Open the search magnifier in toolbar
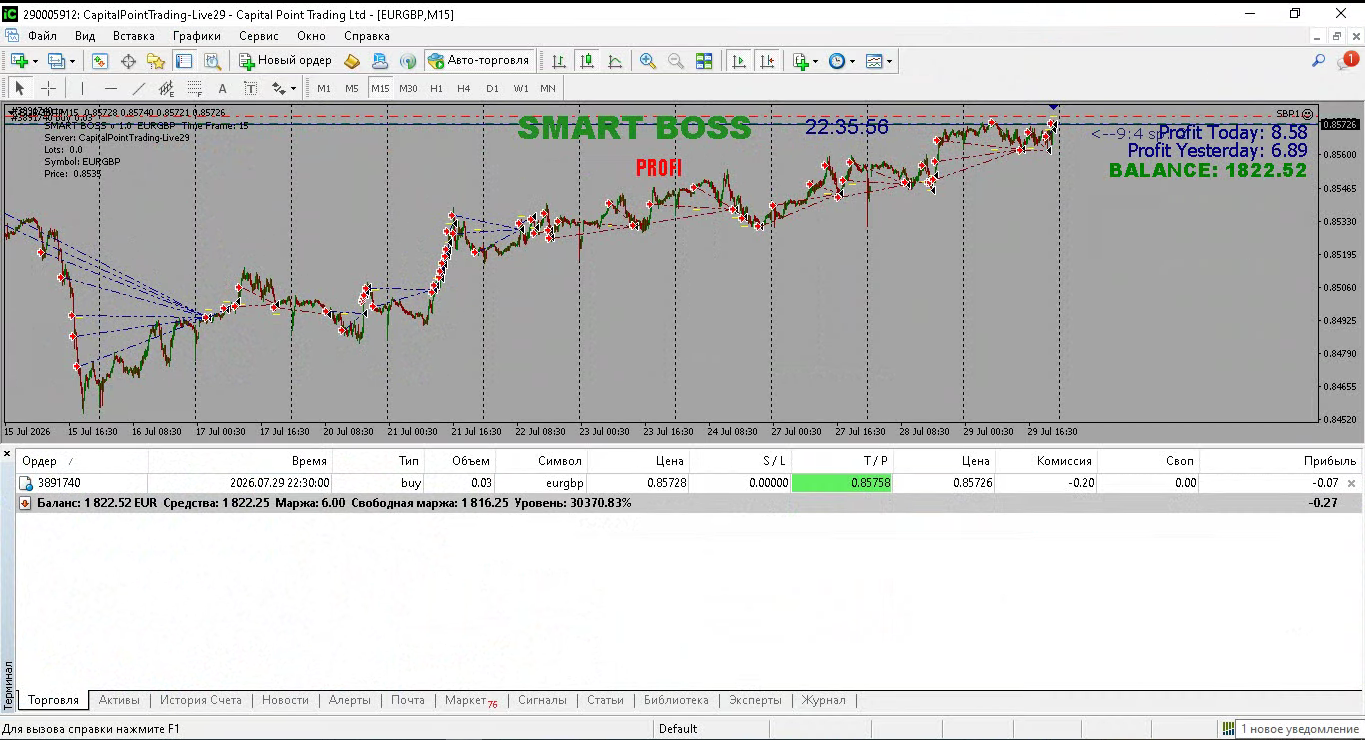The width and height of the screenshot is (1365, 740). [x=1318, y=61]
